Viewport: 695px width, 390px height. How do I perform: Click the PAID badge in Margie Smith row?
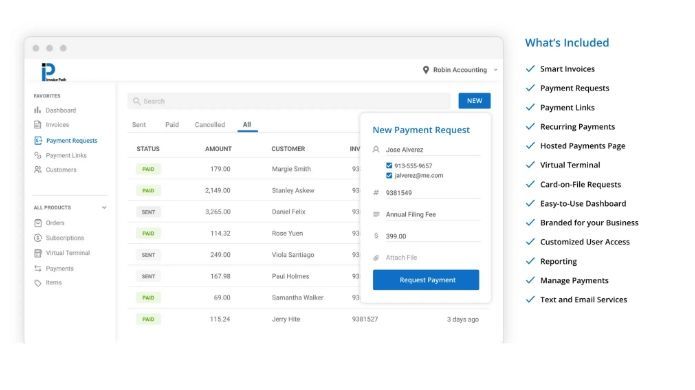(148, 169)
